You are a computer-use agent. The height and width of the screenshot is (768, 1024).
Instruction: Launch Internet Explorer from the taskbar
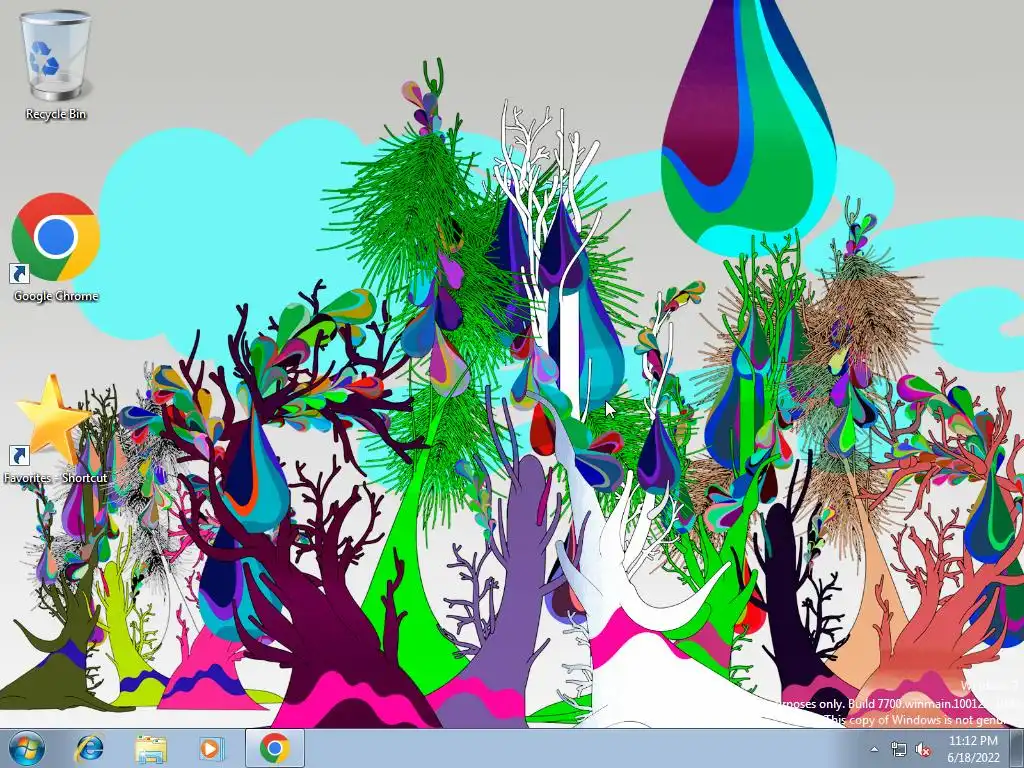pos(89,749)
